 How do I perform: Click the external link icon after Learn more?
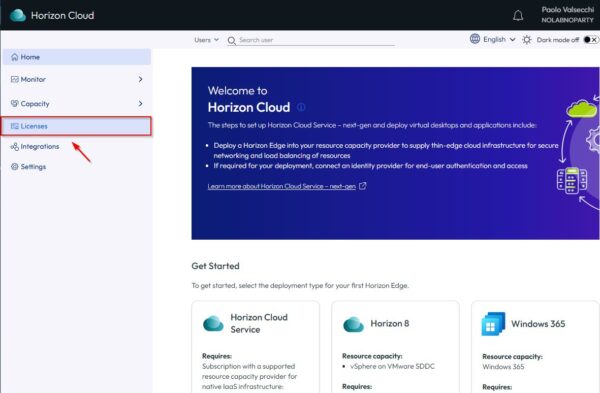click(x=362, y=186)
